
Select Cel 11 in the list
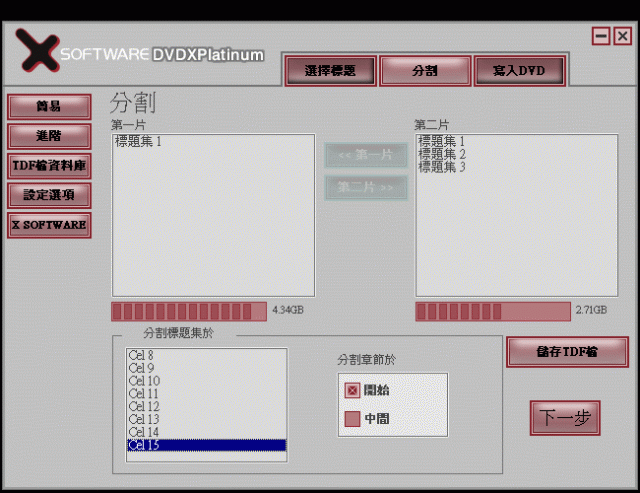pos(207,394)
